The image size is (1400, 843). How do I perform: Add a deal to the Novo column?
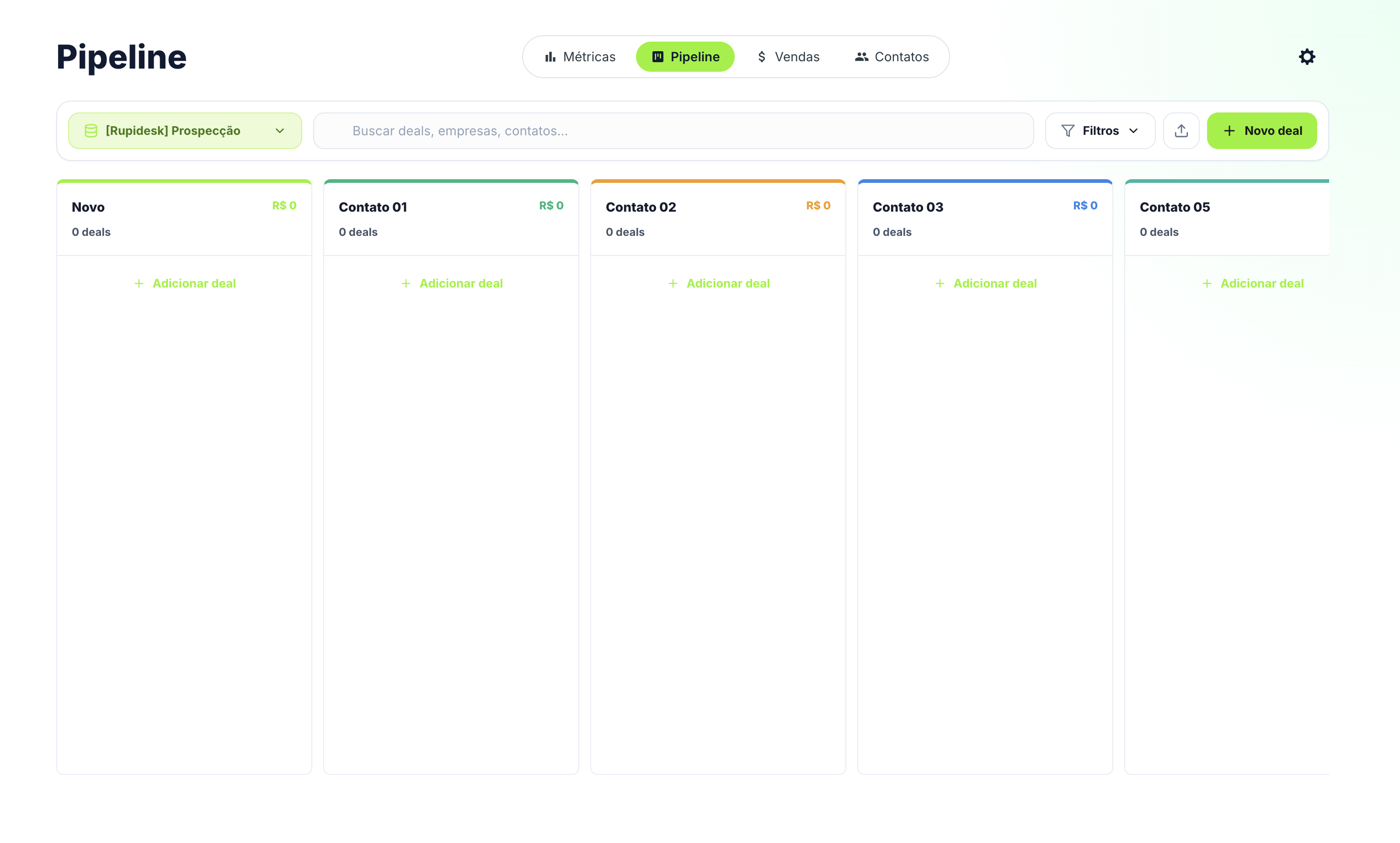[185, 283]
